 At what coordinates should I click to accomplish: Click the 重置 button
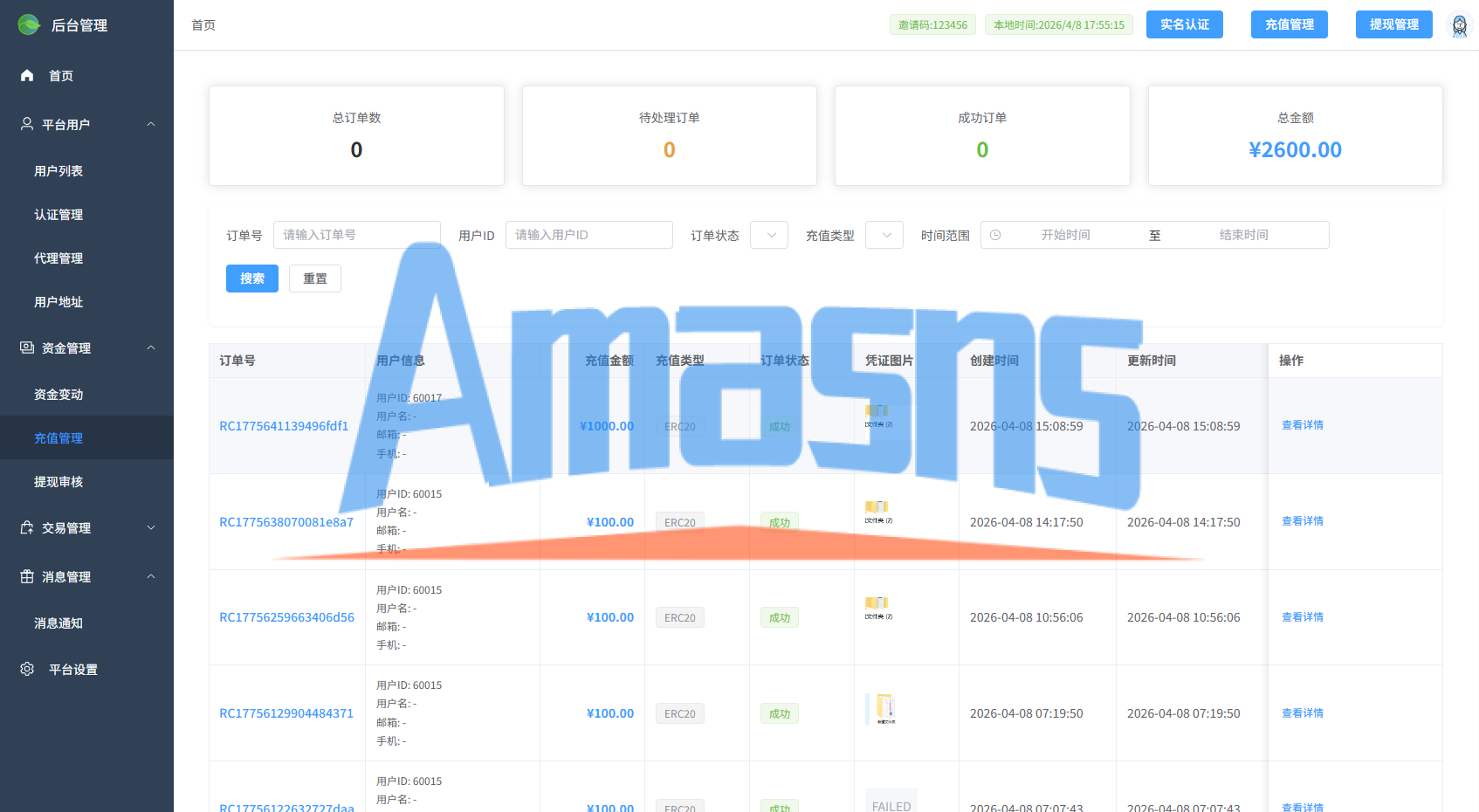click(x=315, y=279)
